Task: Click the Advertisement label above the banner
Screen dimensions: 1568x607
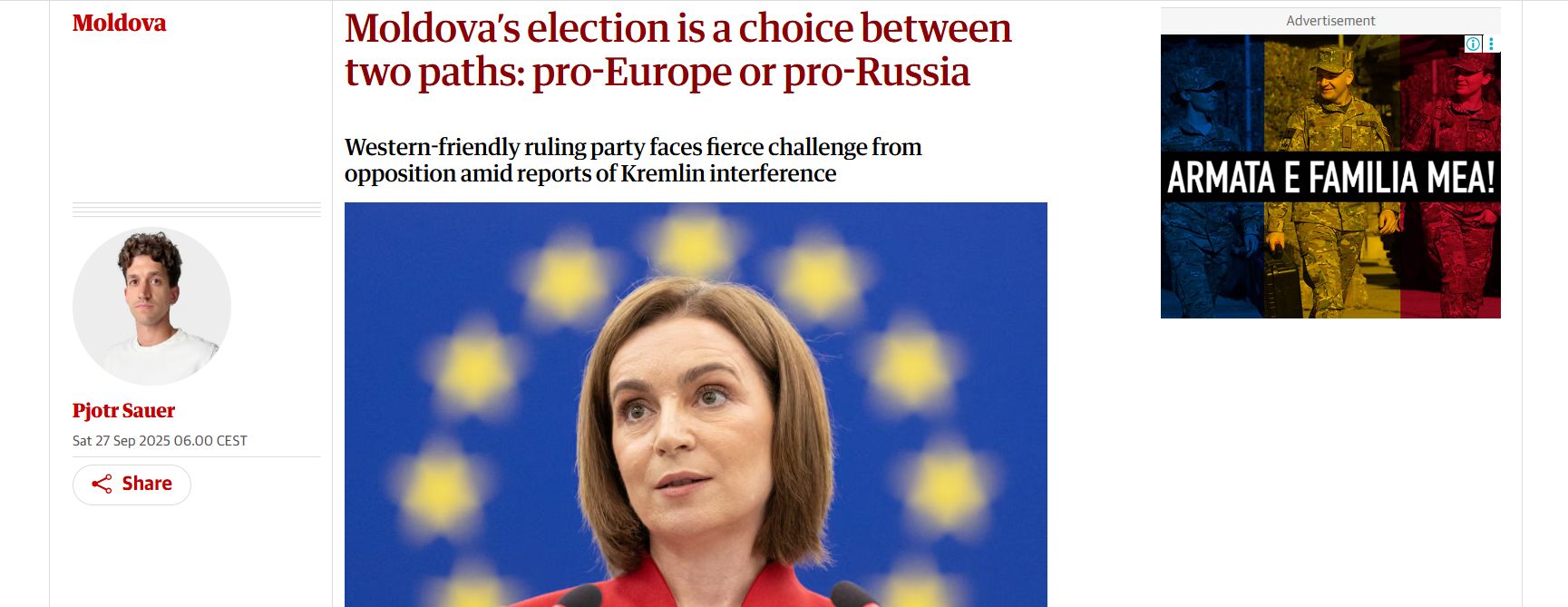Action: point(1330,21)
